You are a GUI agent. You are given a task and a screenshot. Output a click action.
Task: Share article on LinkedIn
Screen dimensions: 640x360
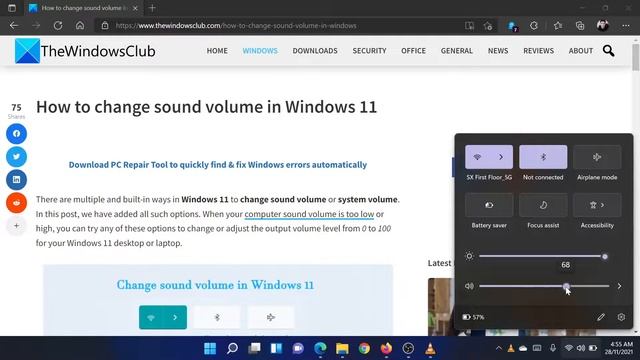[16, 180]
